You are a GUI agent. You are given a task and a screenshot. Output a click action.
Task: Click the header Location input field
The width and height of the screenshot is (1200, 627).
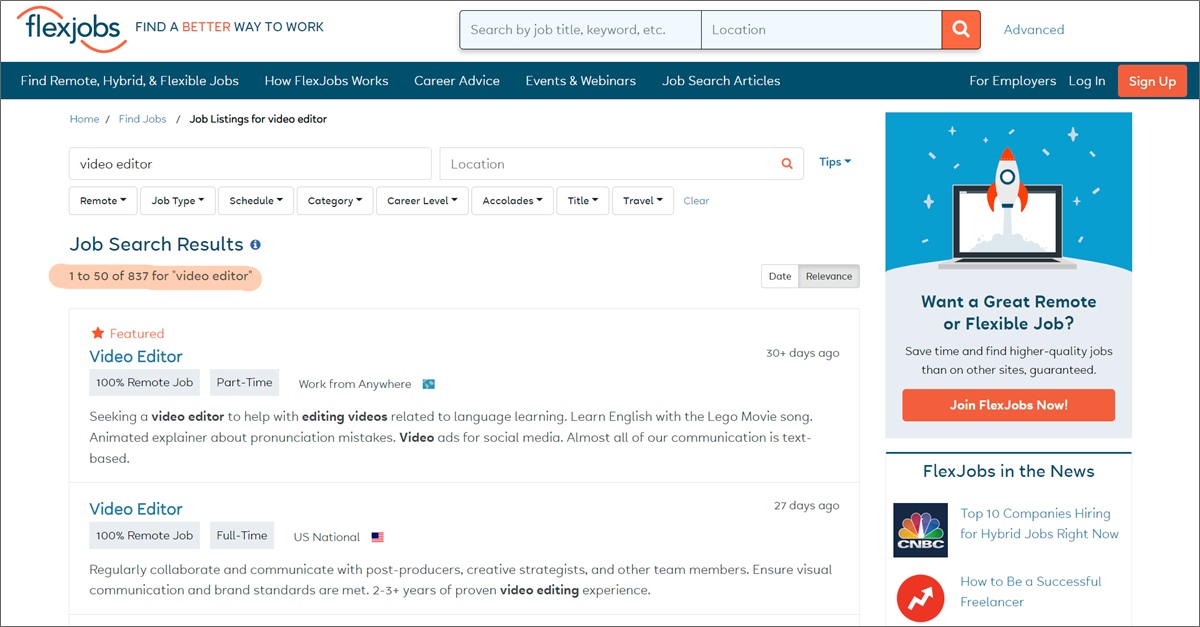tap(822, 30)
